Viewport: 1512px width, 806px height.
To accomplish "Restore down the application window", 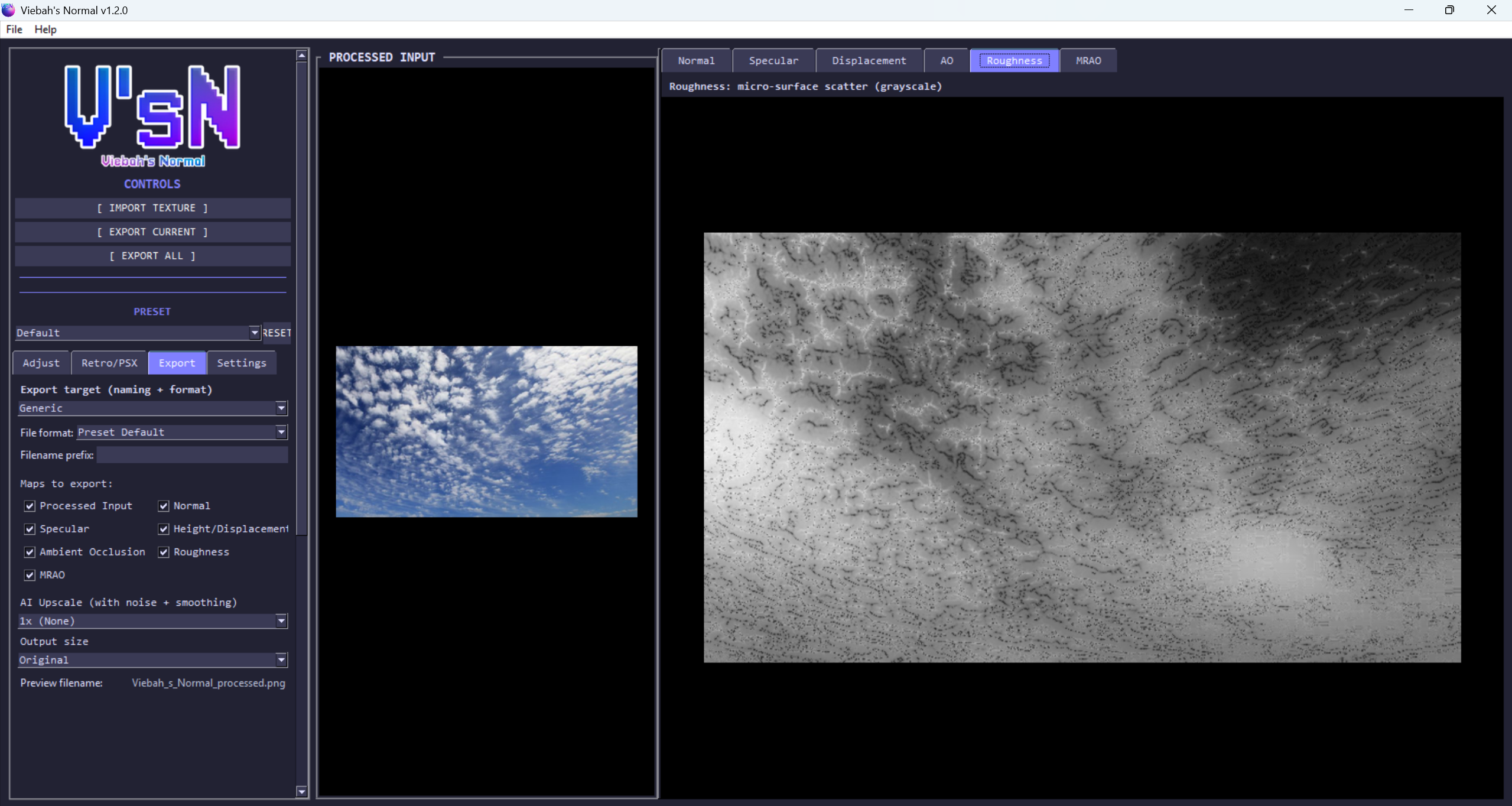I will [1449, 10].
